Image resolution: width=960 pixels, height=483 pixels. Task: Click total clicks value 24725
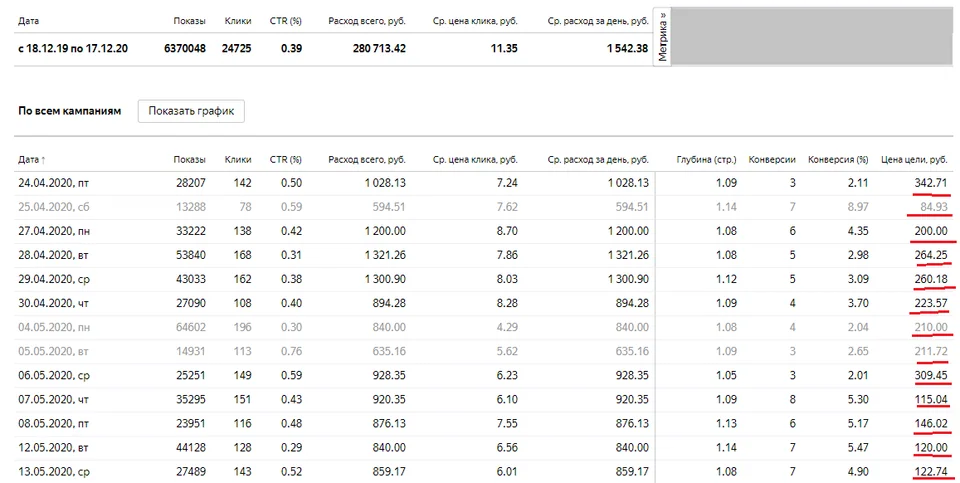click(x=236, y=48)
